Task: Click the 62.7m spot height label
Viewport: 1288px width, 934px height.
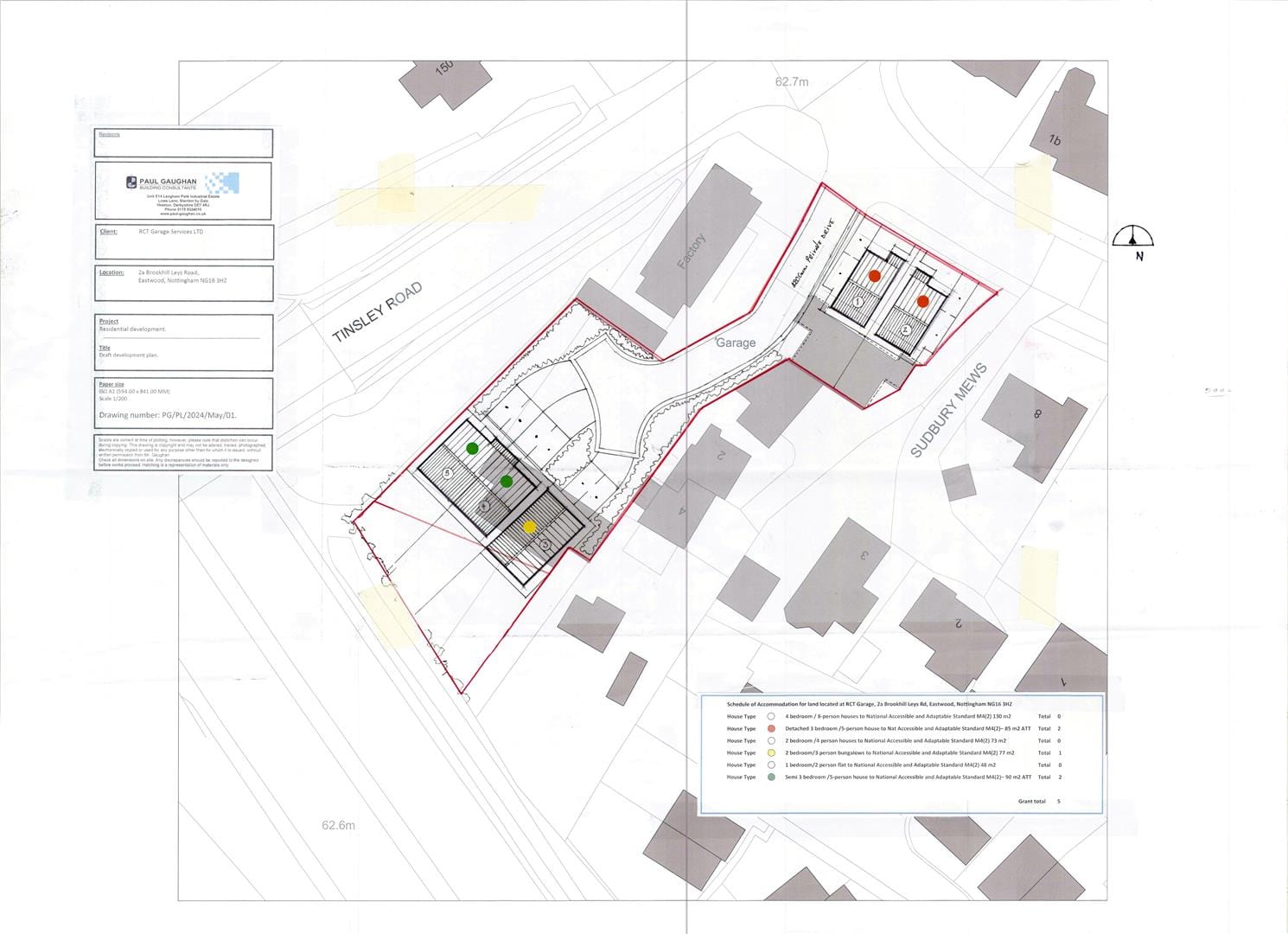Action: click(792, 82)
